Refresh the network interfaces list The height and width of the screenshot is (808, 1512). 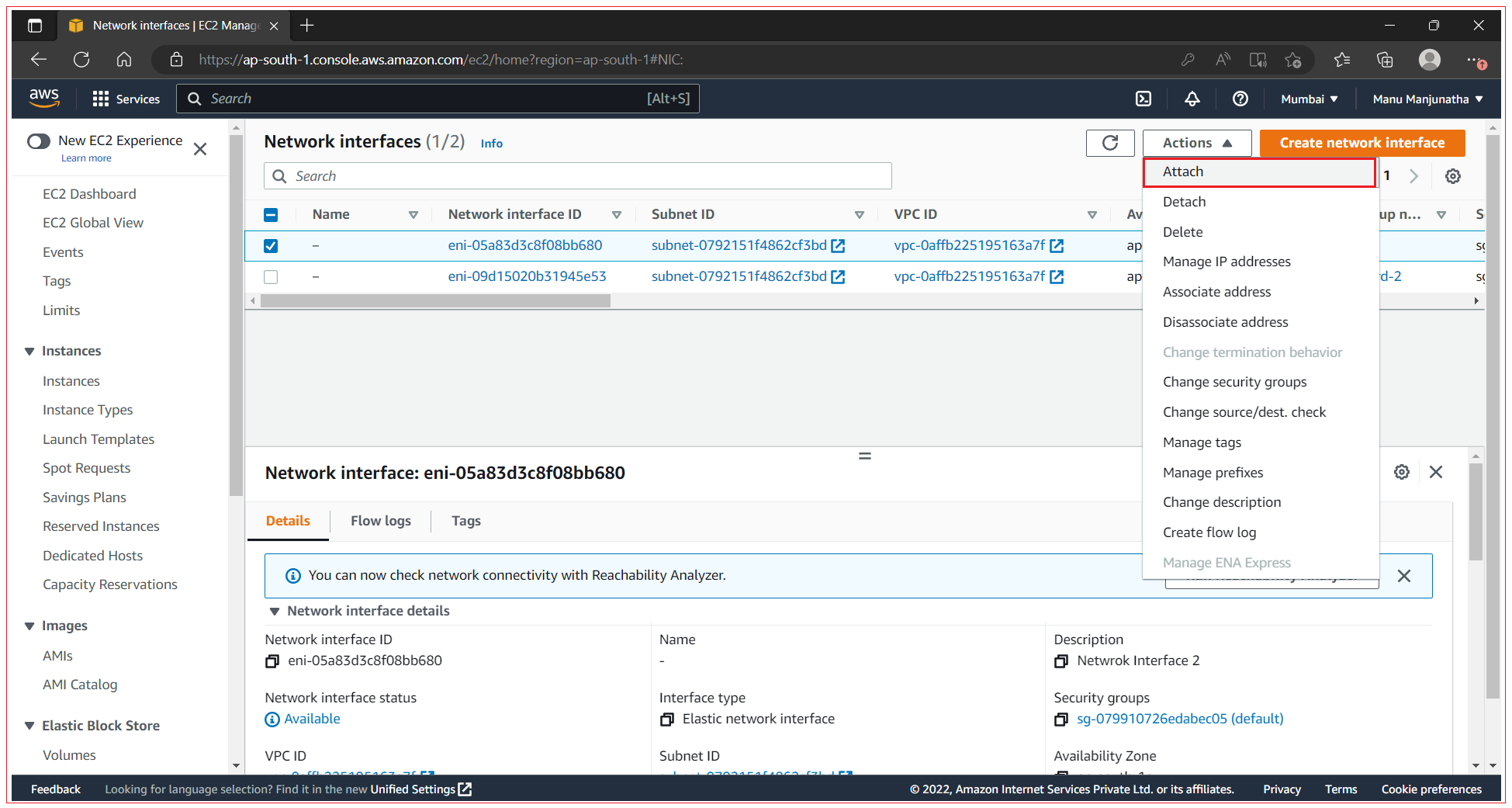[1110, 143]
